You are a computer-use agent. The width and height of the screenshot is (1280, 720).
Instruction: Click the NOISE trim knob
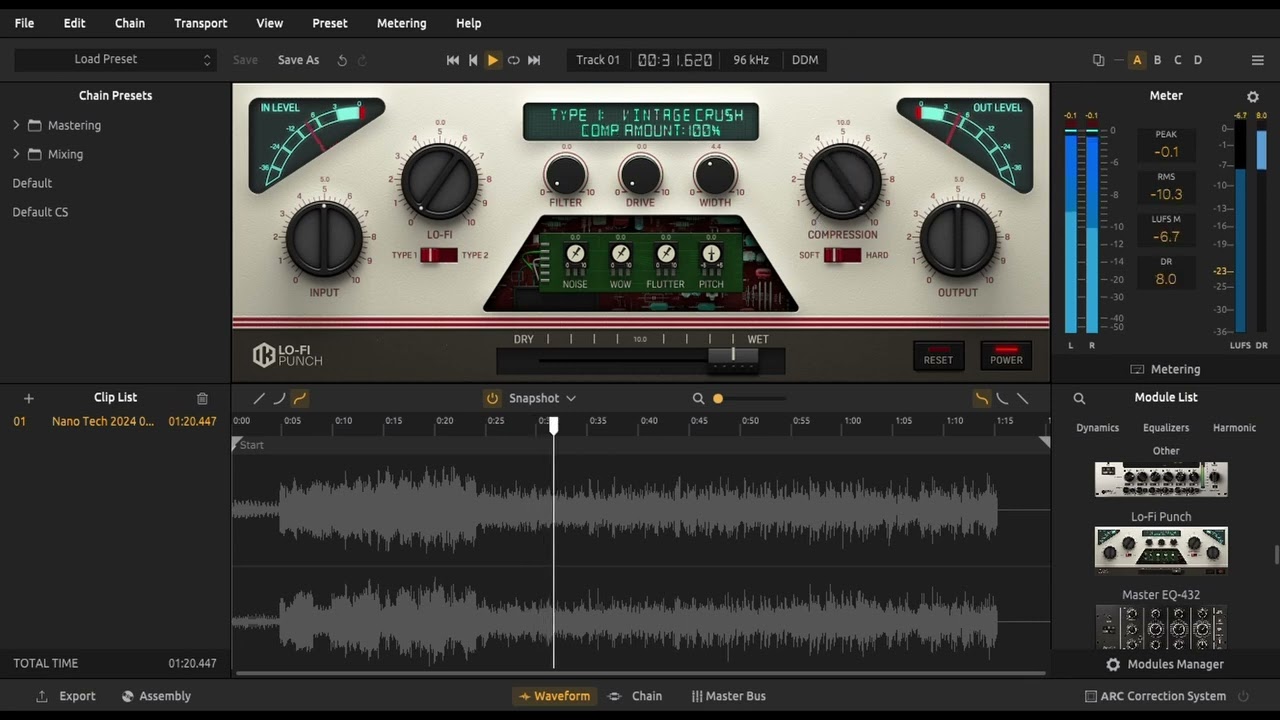tap(575, 254)
